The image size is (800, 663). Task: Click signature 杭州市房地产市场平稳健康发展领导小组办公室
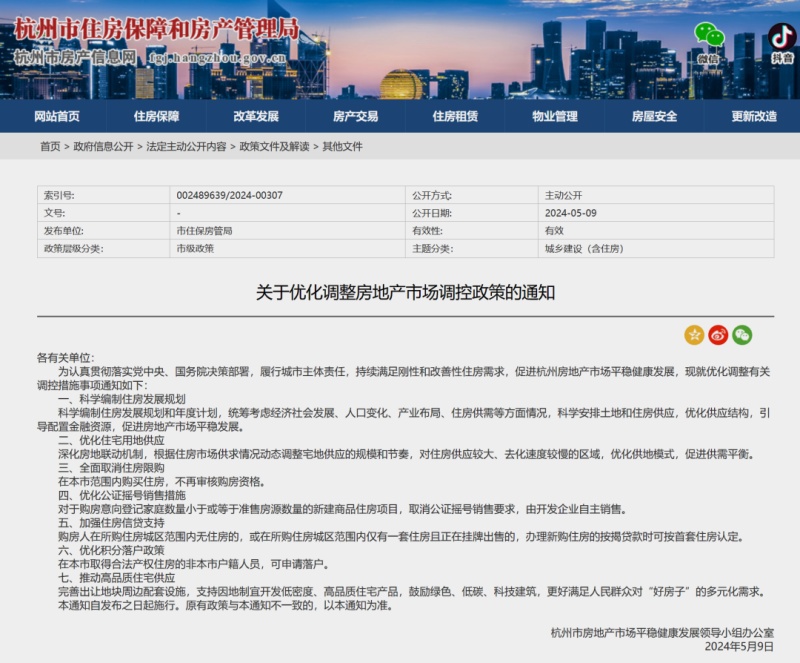coord(662,633)
